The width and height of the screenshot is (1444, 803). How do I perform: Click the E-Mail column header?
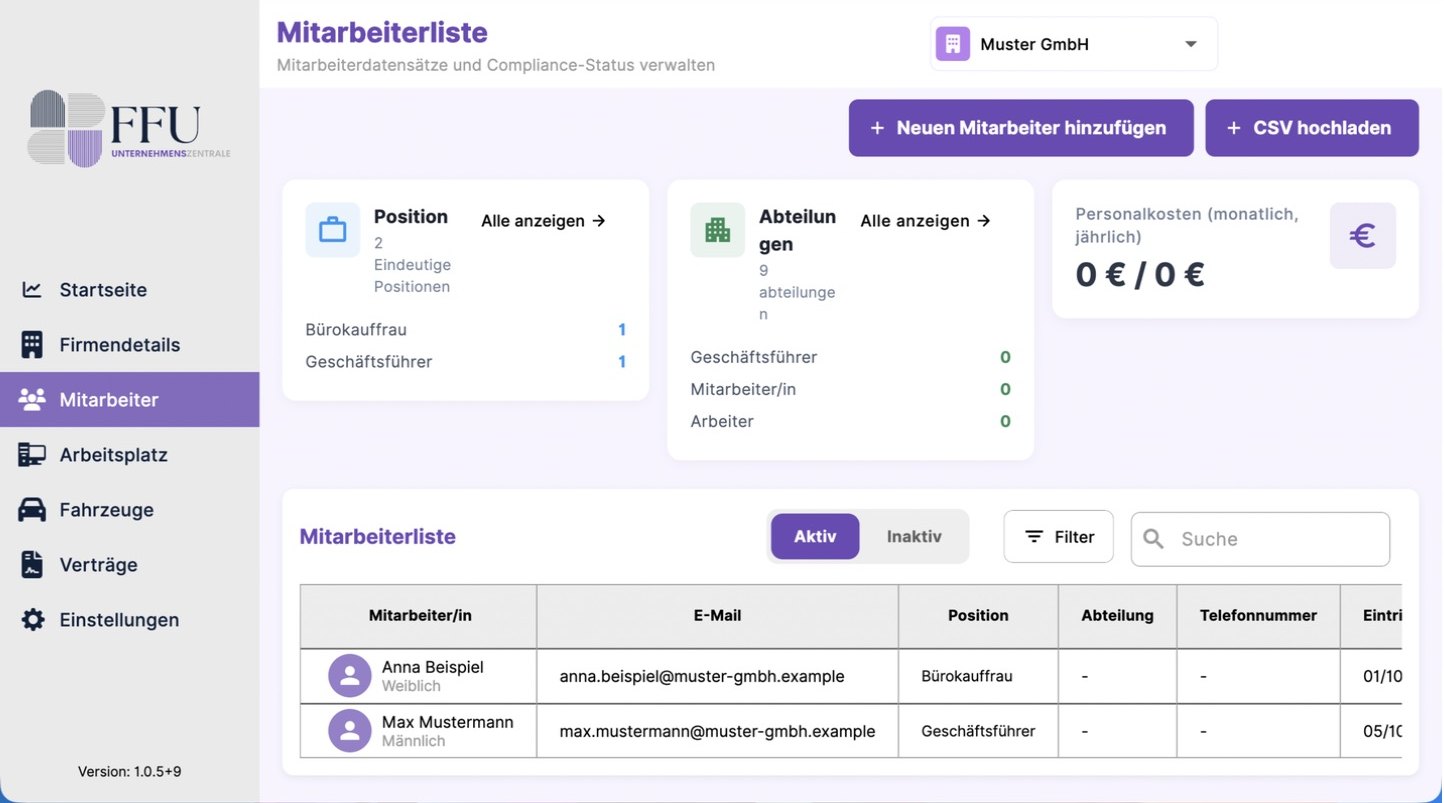tap(718, 616)
